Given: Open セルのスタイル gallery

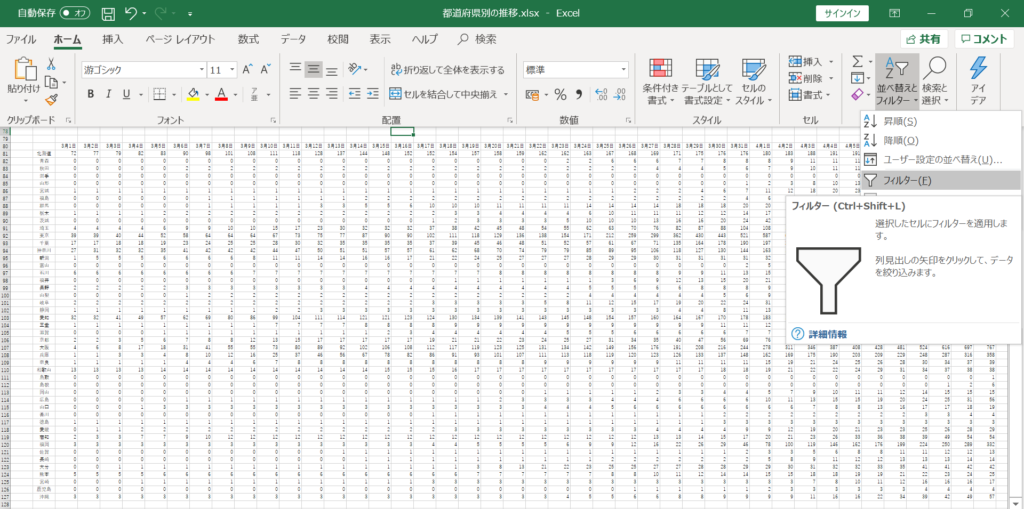Looking at the screenshot, I should tap(753, 82).
